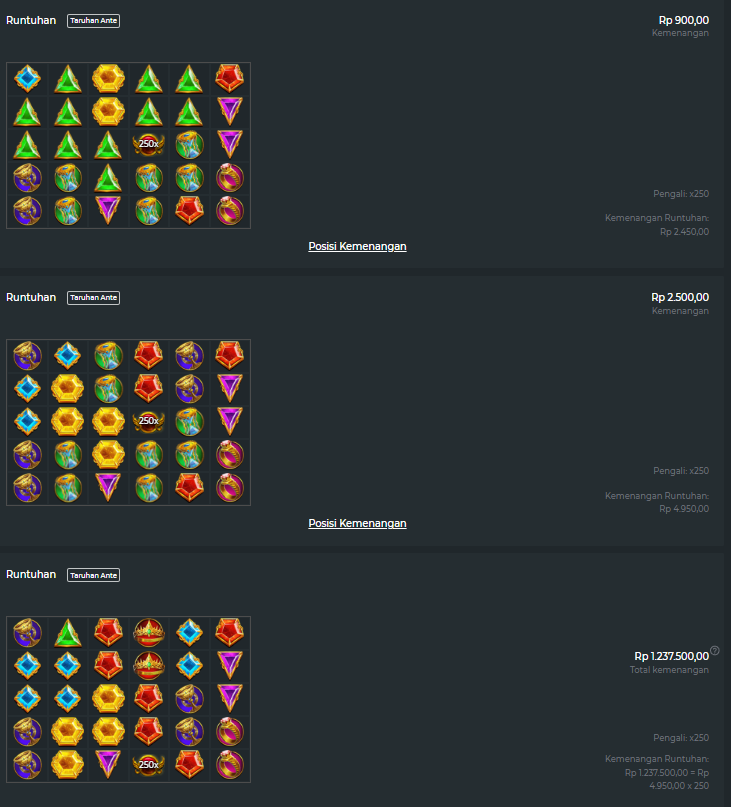Click the purple inverted triangle in the first grid's bottom row
Screen dimensions: 731x807
click(x=108, y=210)
